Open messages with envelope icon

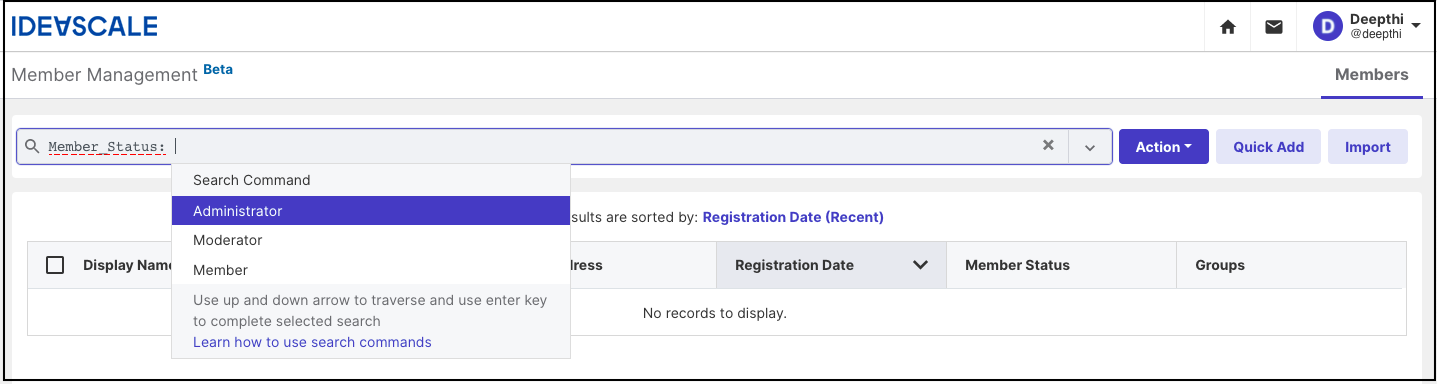pyautogui.click(x=1273, y=27)
